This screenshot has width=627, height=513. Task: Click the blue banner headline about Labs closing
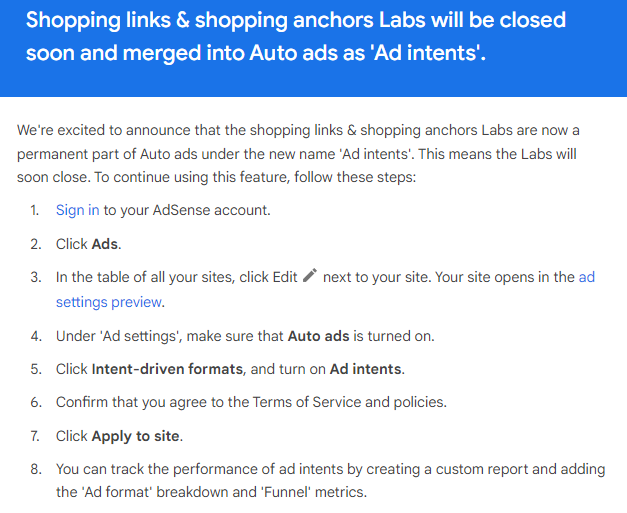click(296, 36)
